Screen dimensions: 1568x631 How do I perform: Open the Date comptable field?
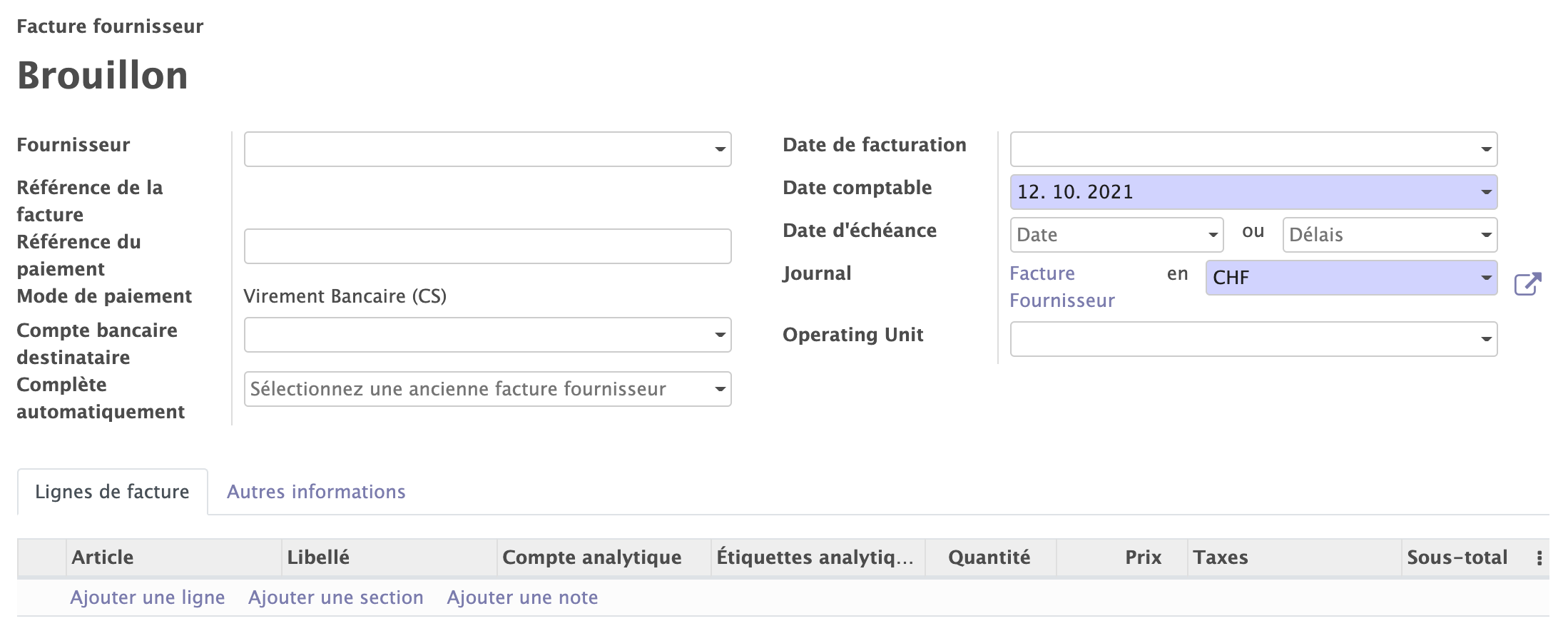click(1253, 192)
